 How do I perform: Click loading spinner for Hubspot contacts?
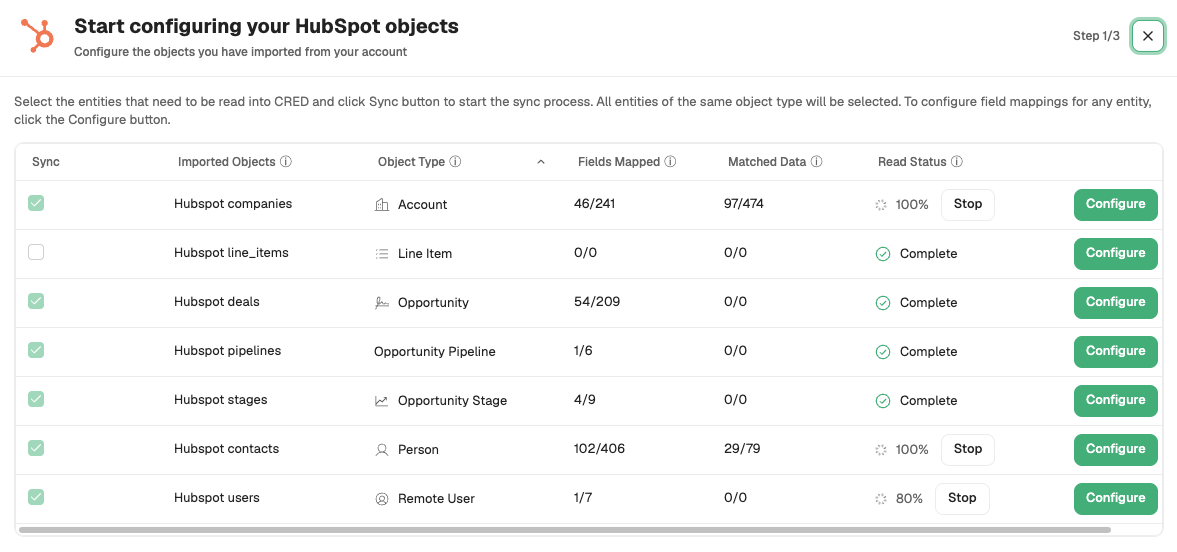881,450
